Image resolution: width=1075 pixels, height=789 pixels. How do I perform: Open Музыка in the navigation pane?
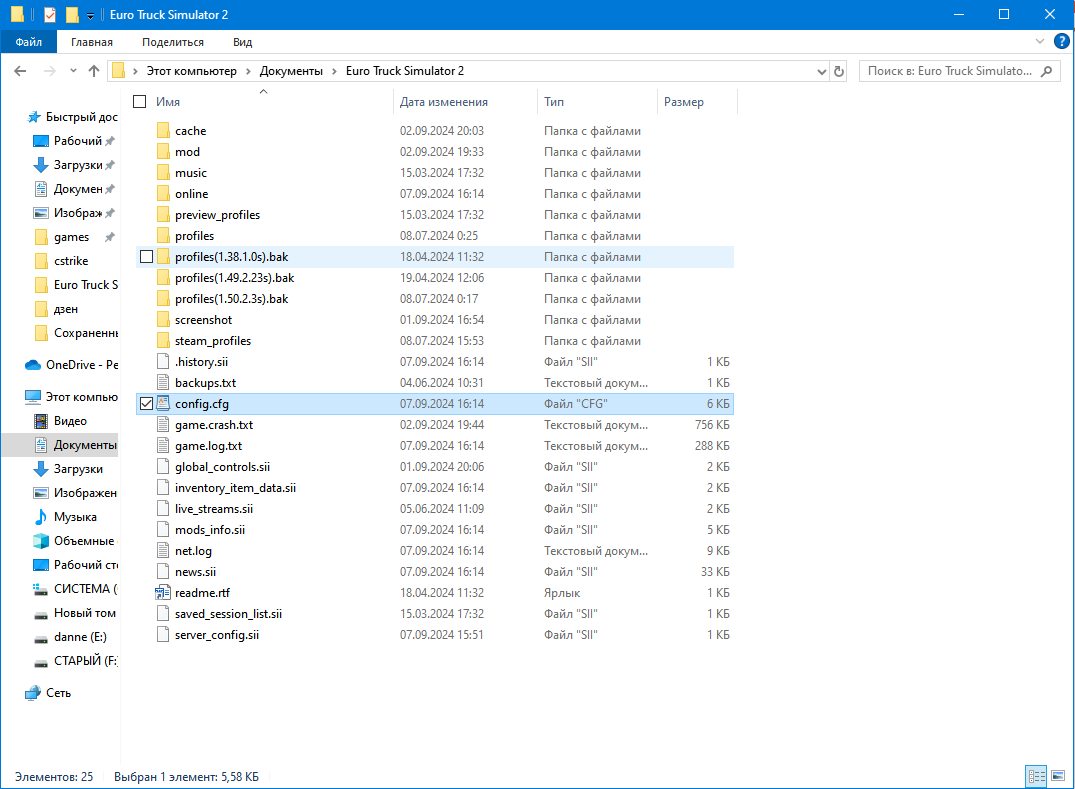(66, 517)
